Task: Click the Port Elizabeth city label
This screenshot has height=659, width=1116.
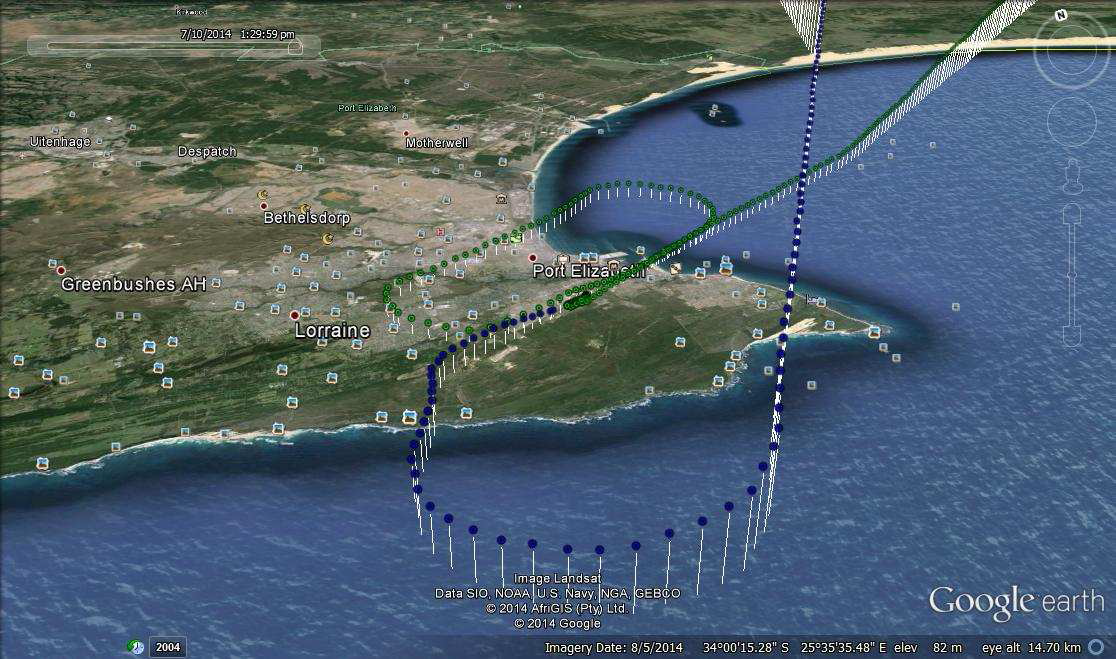Action: (x=588, y=271)
